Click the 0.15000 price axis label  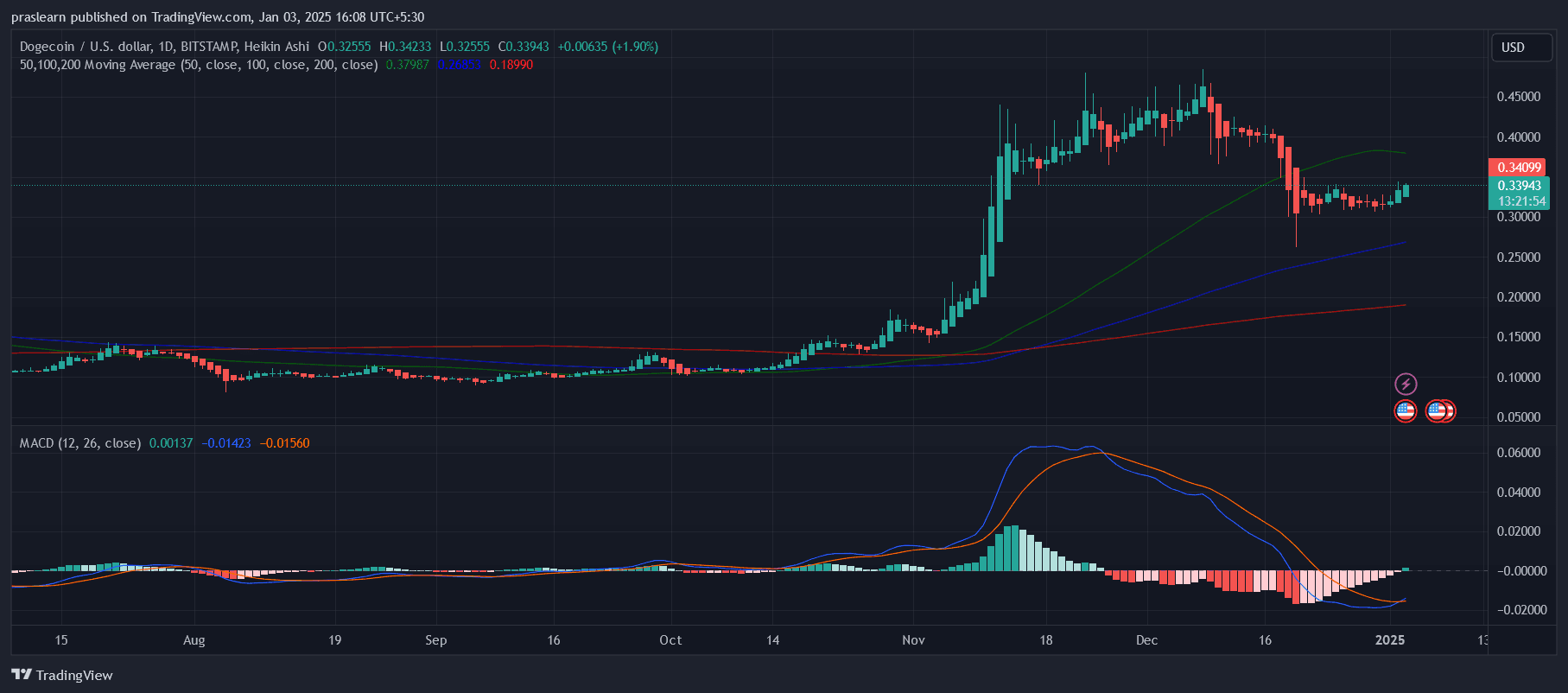click(x=1518, y=337)
